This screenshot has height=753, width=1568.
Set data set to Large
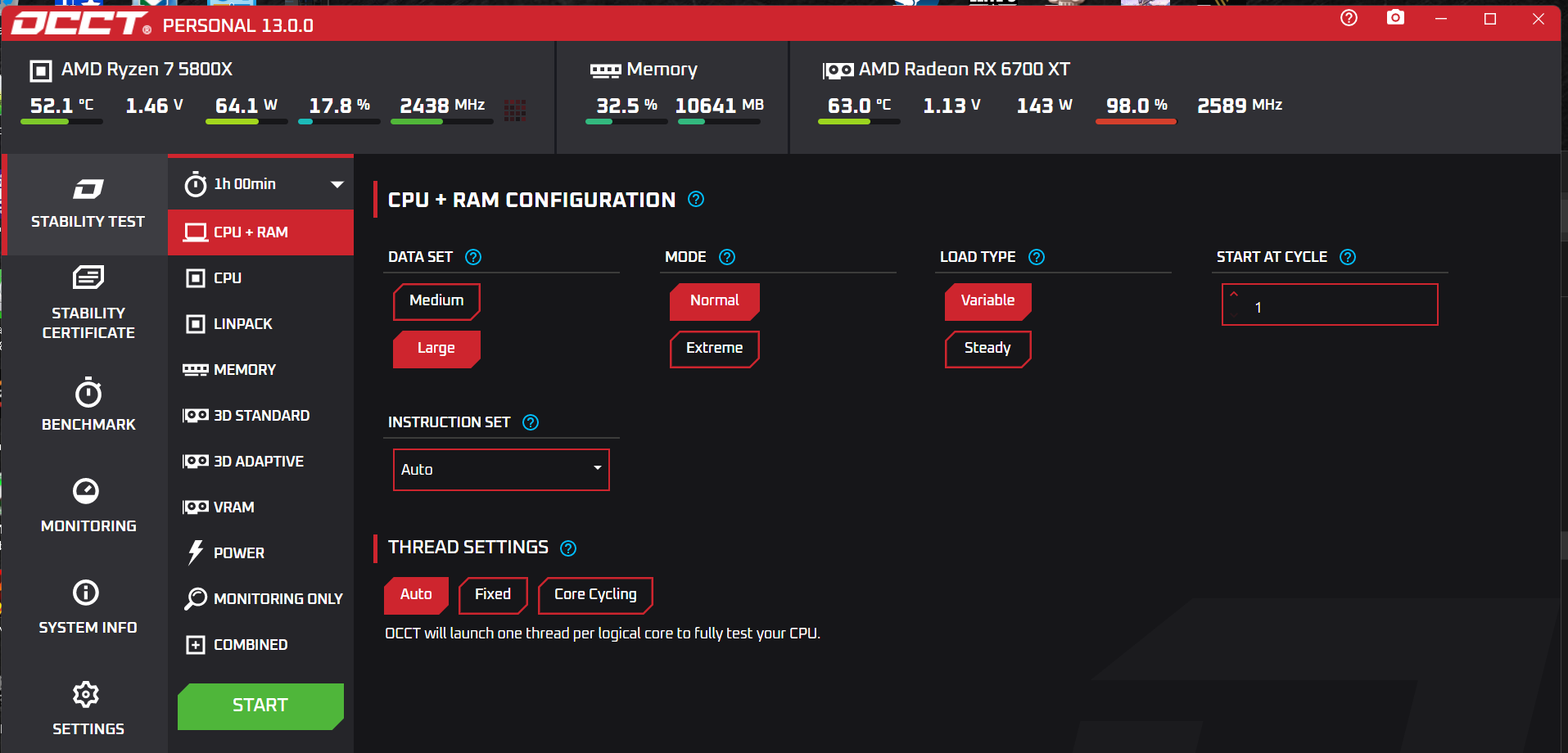436,349
